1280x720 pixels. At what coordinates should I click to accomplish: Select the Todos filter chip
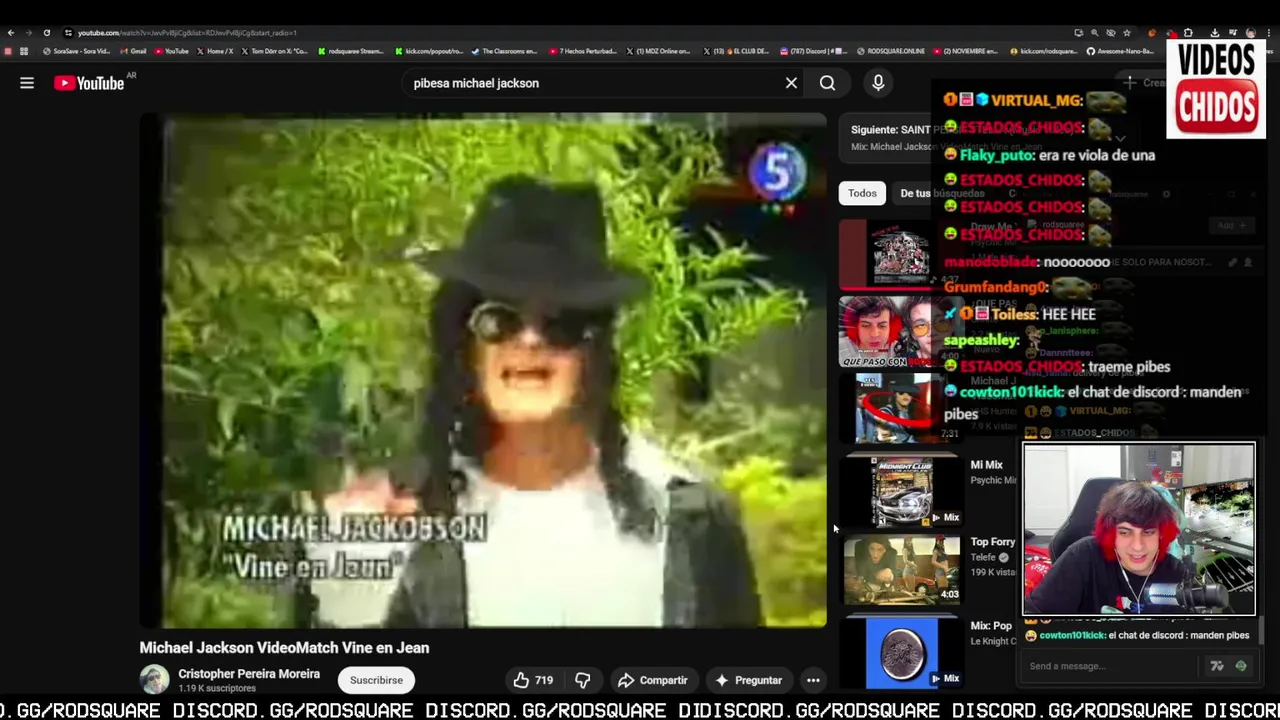pyautogui.click(x=862, y=193)
